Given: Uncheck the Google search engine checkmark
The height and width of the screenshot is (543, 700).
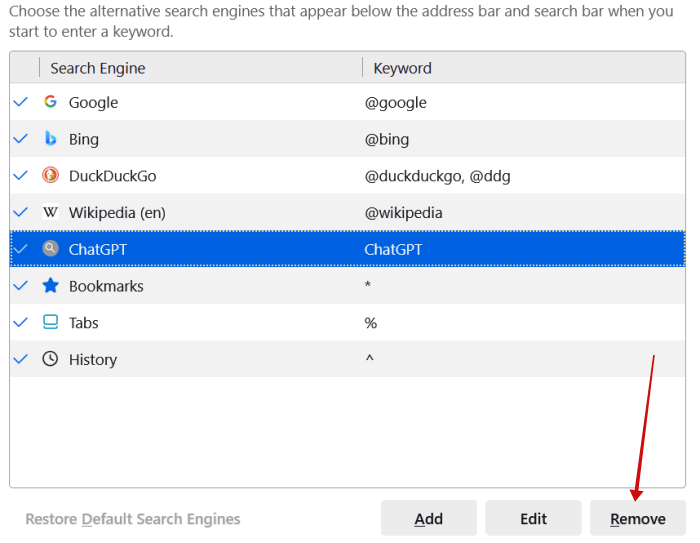Looking at the screenshot, I should pos(21,102).
